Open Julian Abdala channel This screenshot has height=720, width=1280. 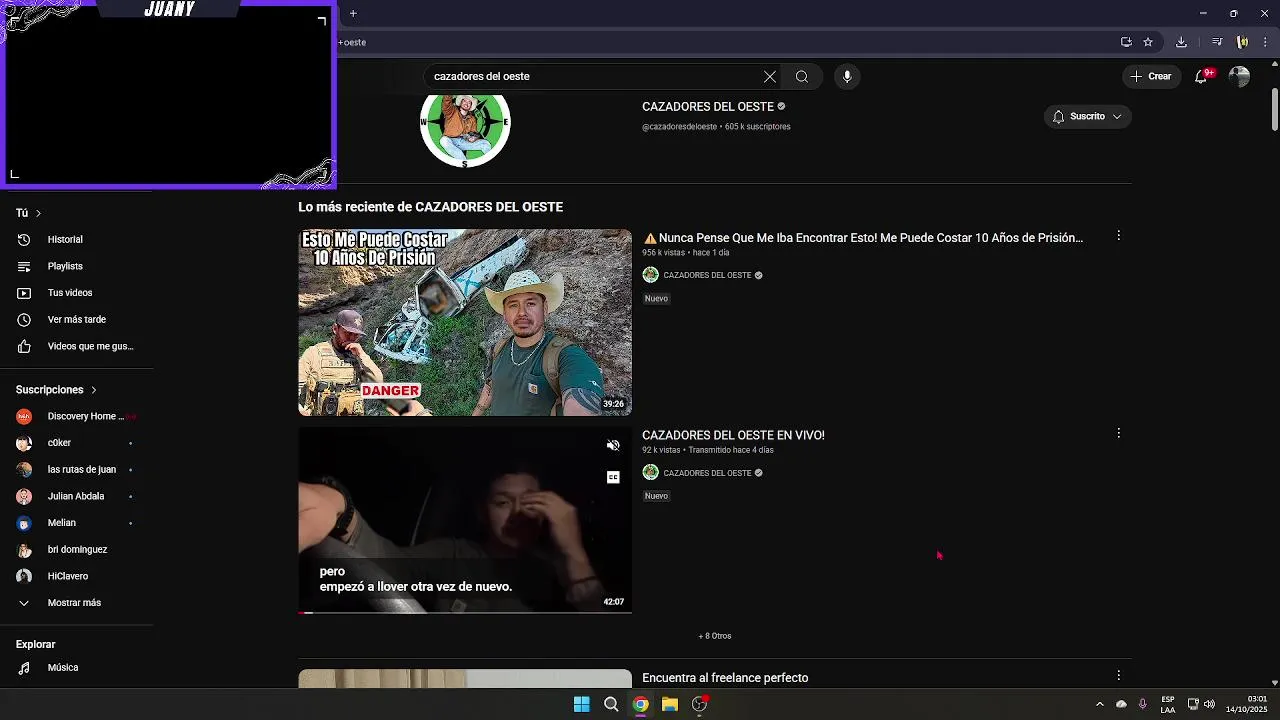click(x=76, y=496)
